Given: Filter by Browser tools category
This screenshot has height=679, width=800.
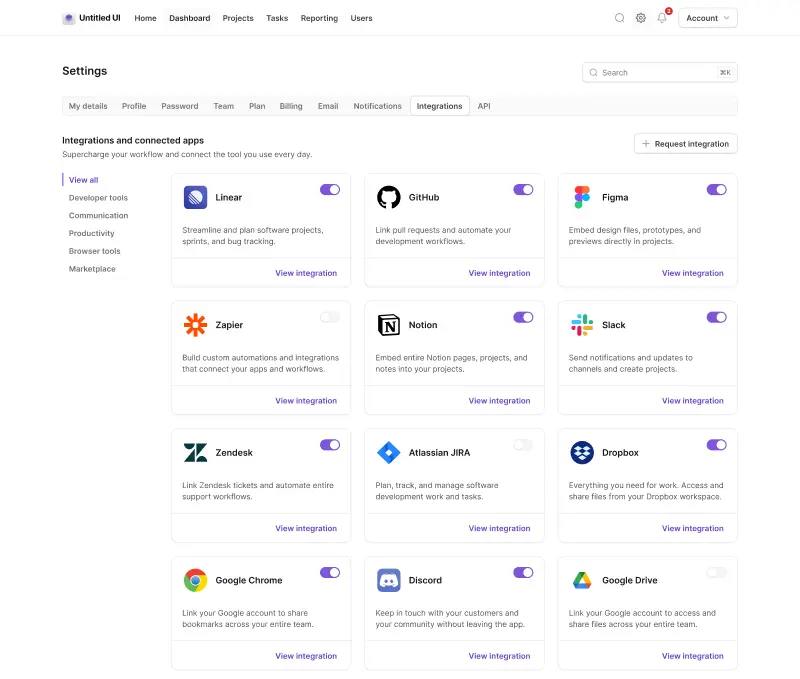Looking at the screenshot, I should click(x=94, y=251).
